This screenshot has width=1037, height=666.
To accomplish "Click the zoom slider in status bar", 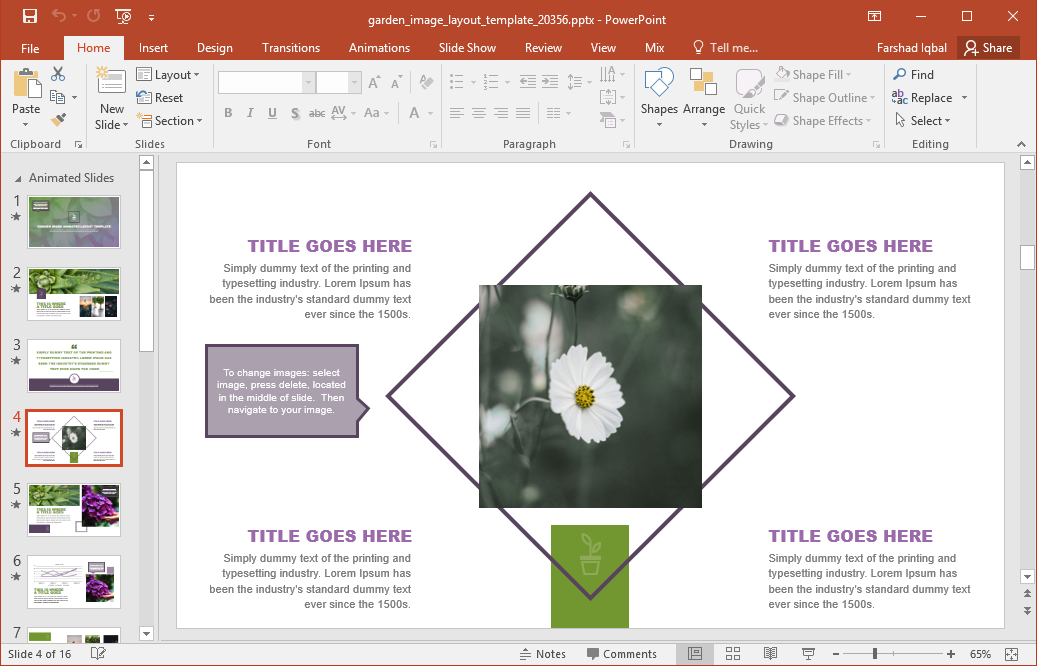I will (875, 654).
